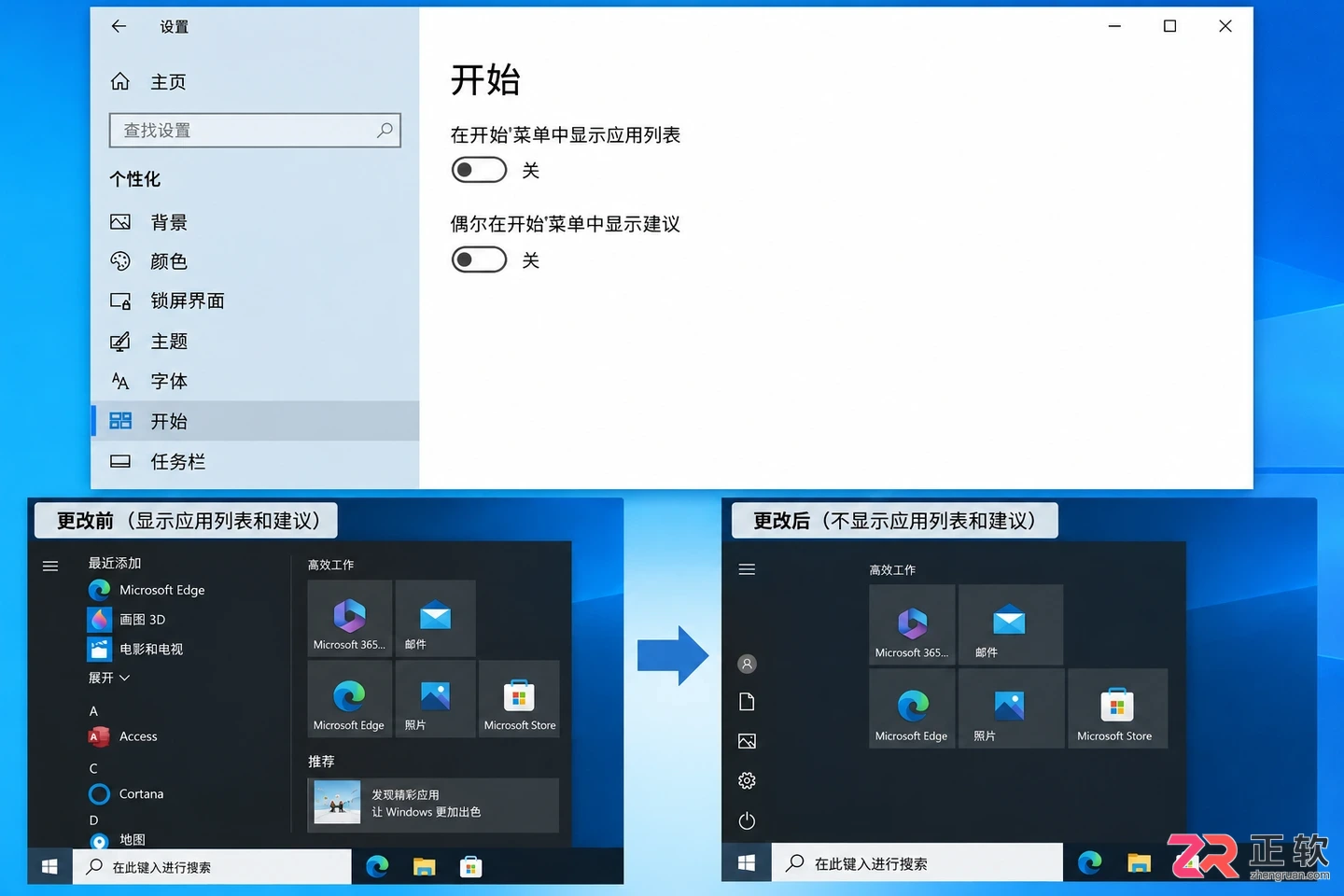Open Documents icon in 更改后 Start menu

pos(747,702)
